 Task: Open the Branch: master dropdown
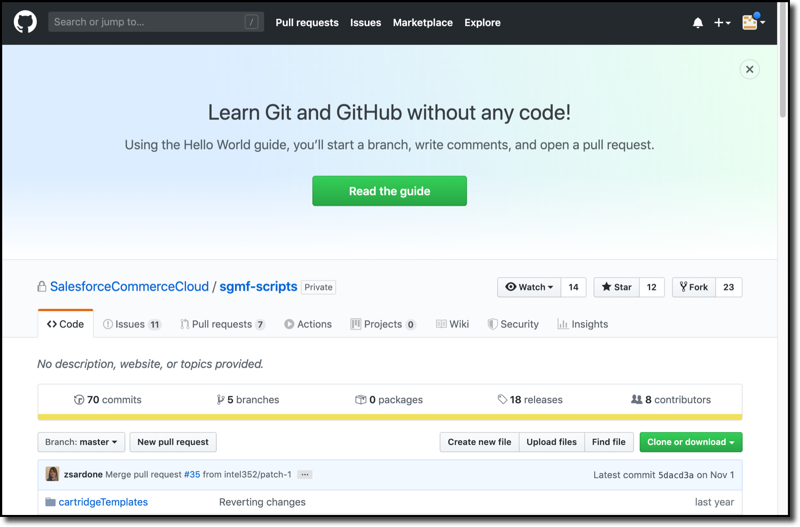[81, 442]
